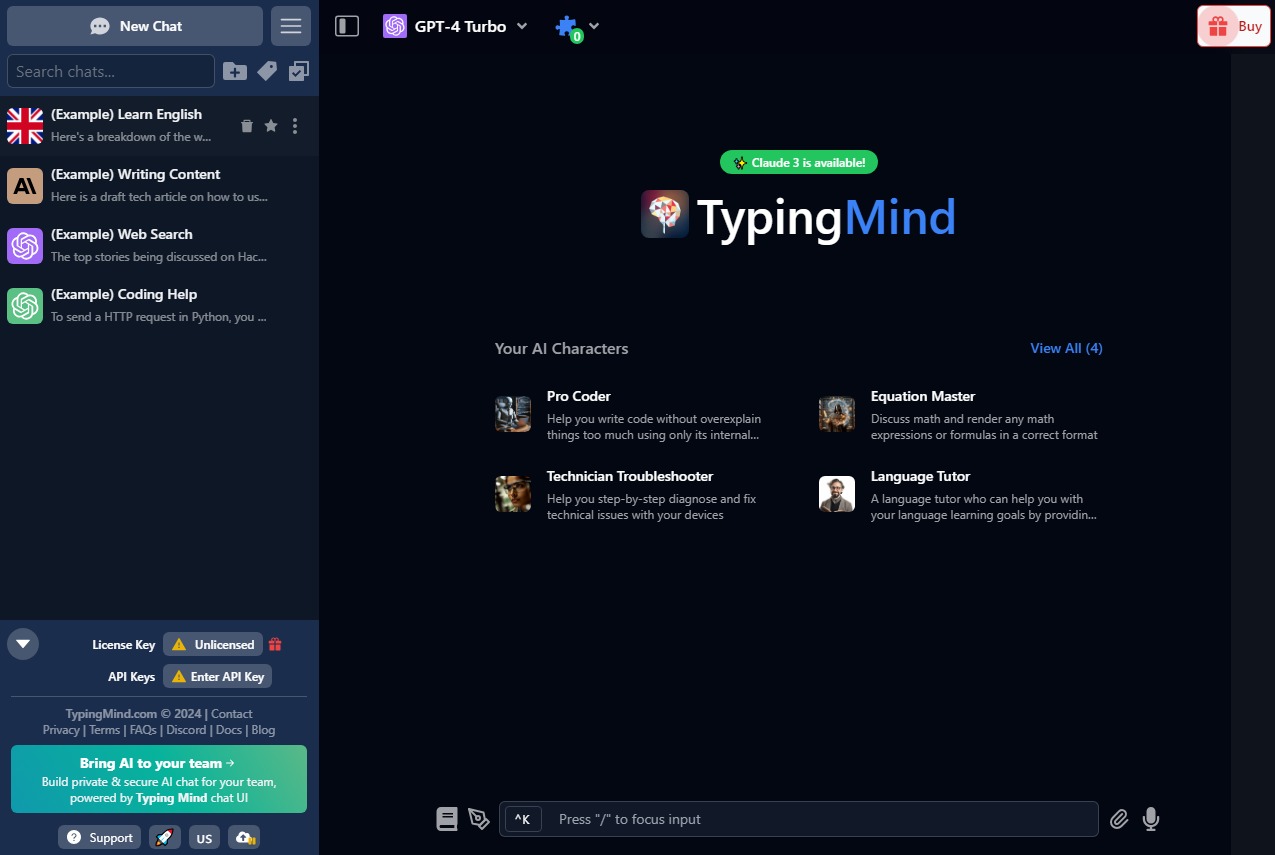Click the ^K shortcut button

tap(523, 819)
